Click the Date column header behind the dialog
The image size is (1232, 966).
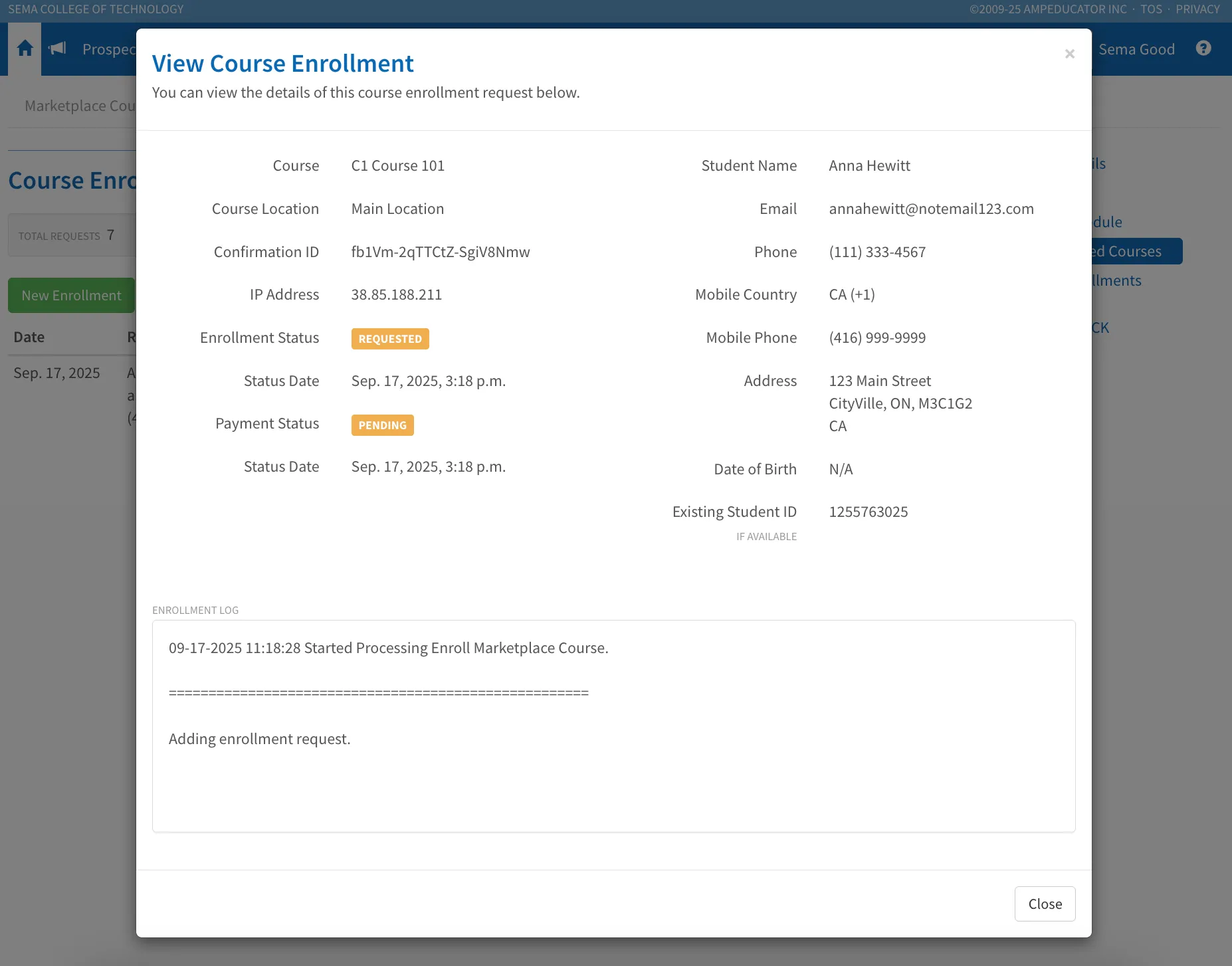[x=29, y=337]
